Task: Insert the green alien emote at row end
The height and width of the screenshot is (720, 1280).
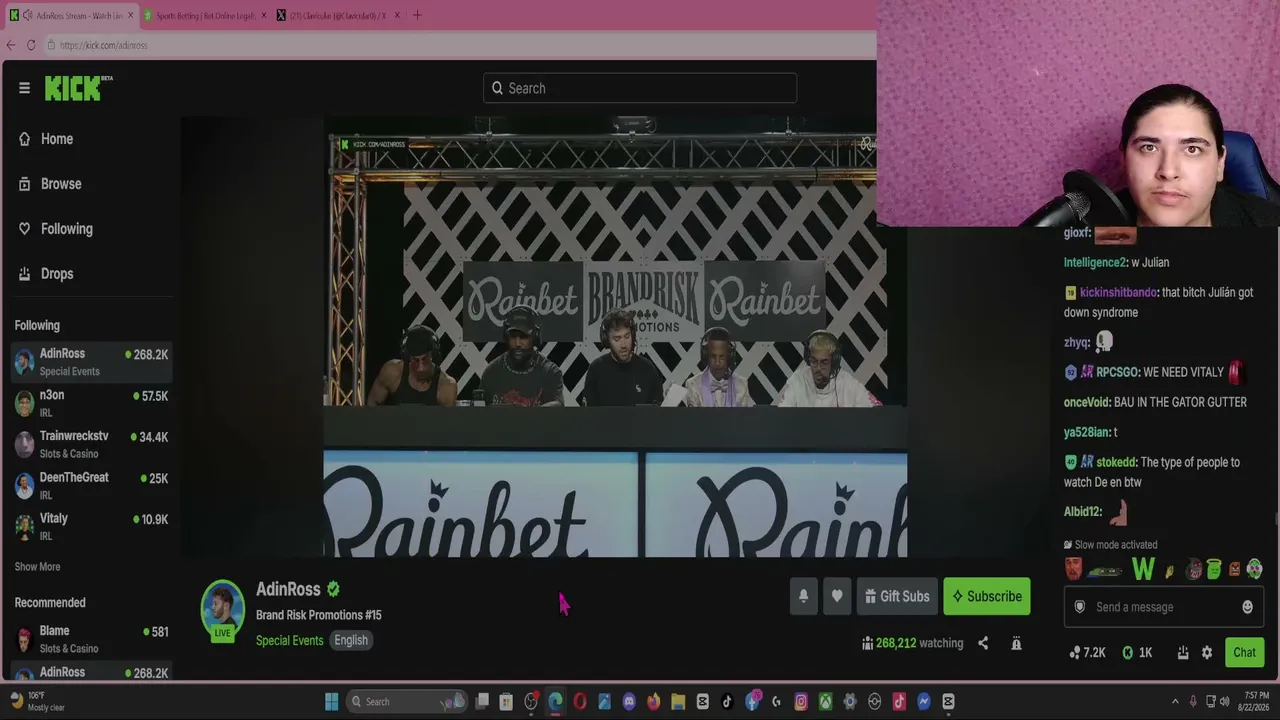Action: pyautogui.click(x=1255, y=570)
